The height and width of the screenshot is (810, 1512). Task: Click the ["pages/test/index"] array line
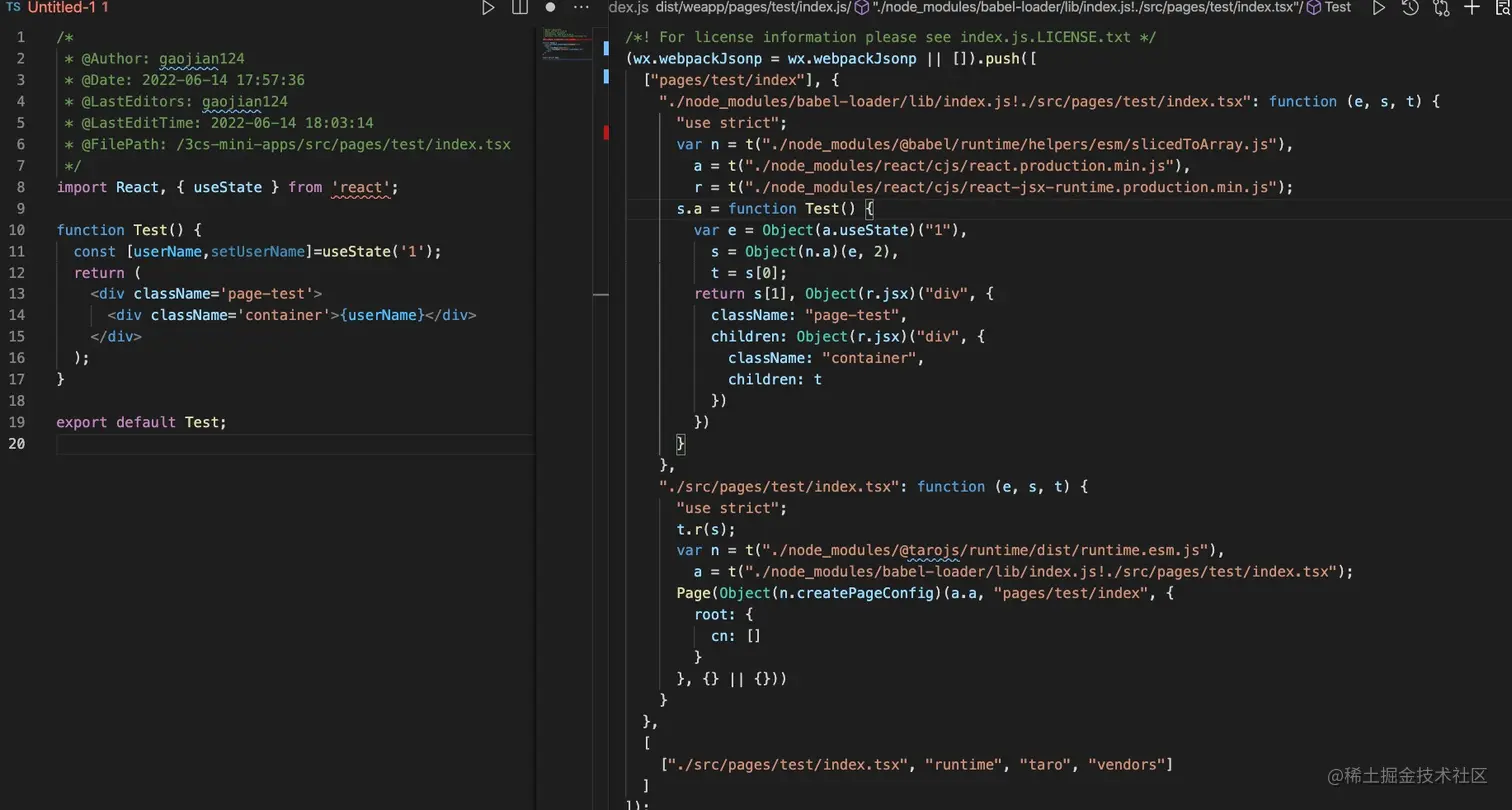pyautogui.click(x=742, y=80)
